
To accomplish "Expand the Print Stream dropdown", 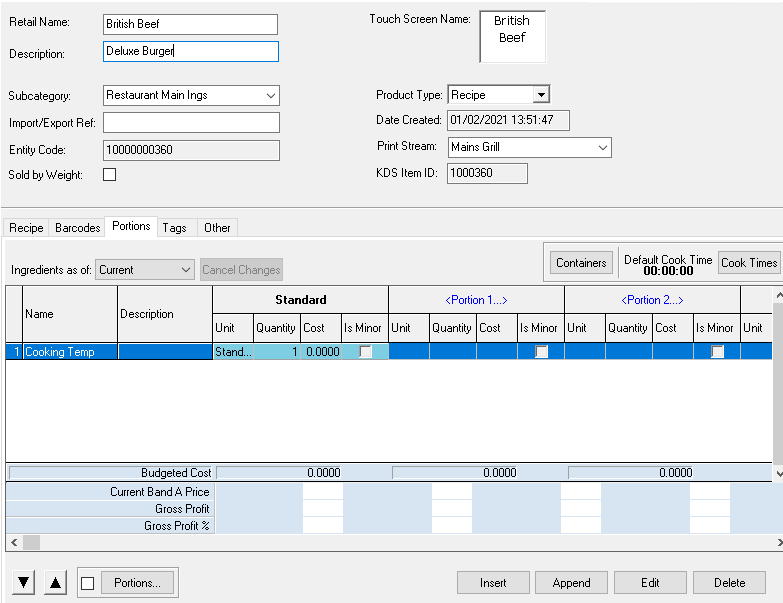I will coord(602,147).
